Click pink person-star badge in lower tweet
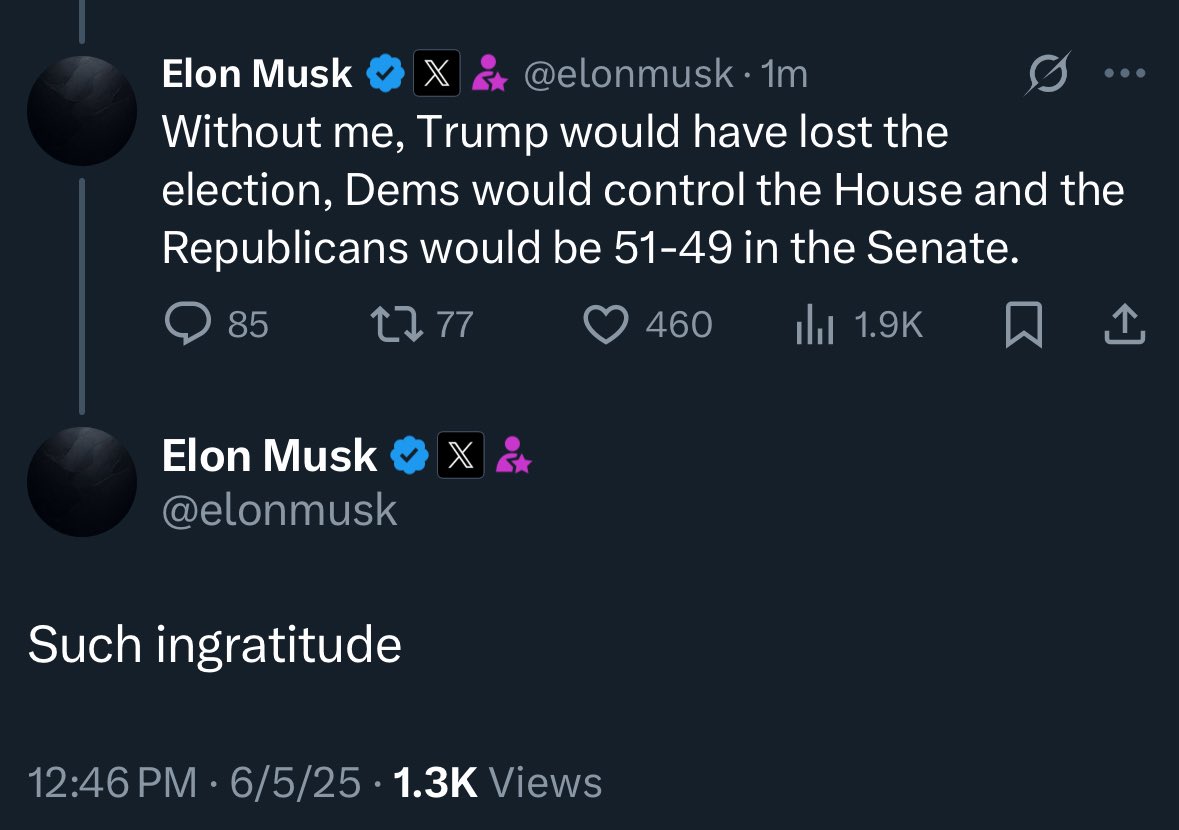 (513, 455)
